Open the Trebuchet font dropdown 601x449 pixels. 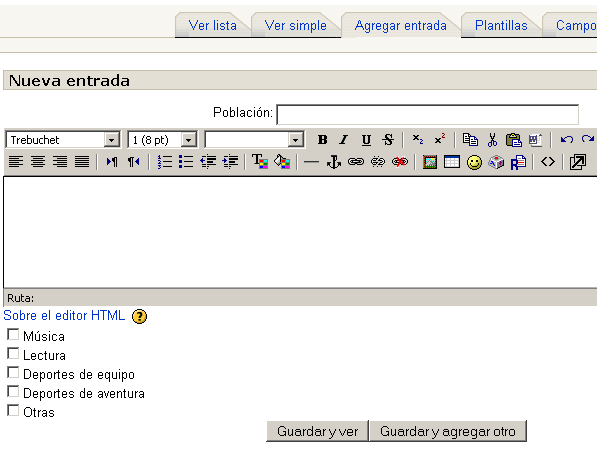[111, 140]
